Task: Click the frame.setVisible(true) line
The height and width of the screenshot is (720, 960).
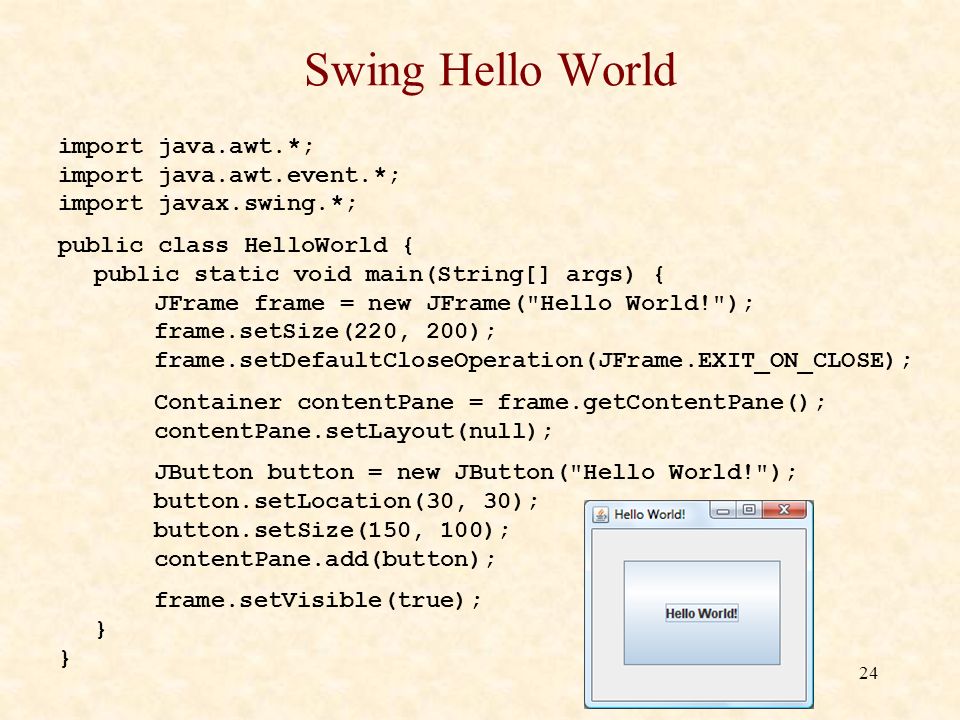Action: (318, 600)
